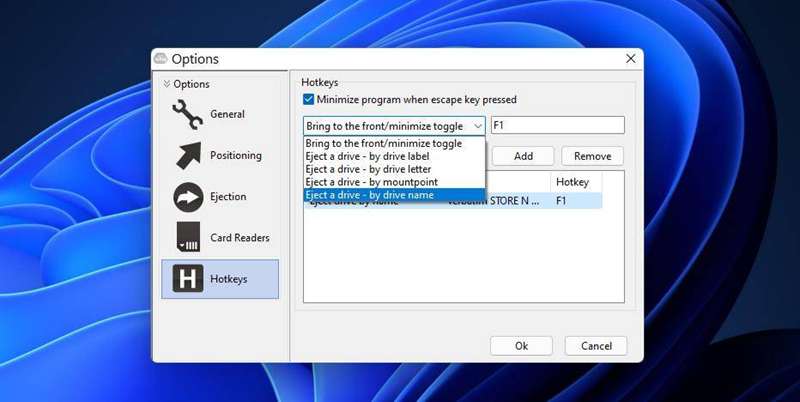The height and width of the screenshot is (402, 800).
Task: Choose Eject a drive - by mountpoint
Action: point(394,182)
